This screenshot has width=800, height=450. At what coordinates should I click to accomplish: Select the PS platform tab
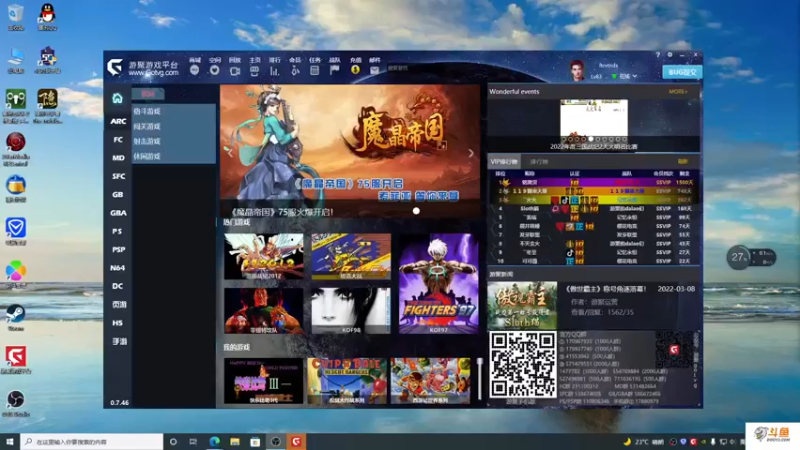click(x=117, y=232)
